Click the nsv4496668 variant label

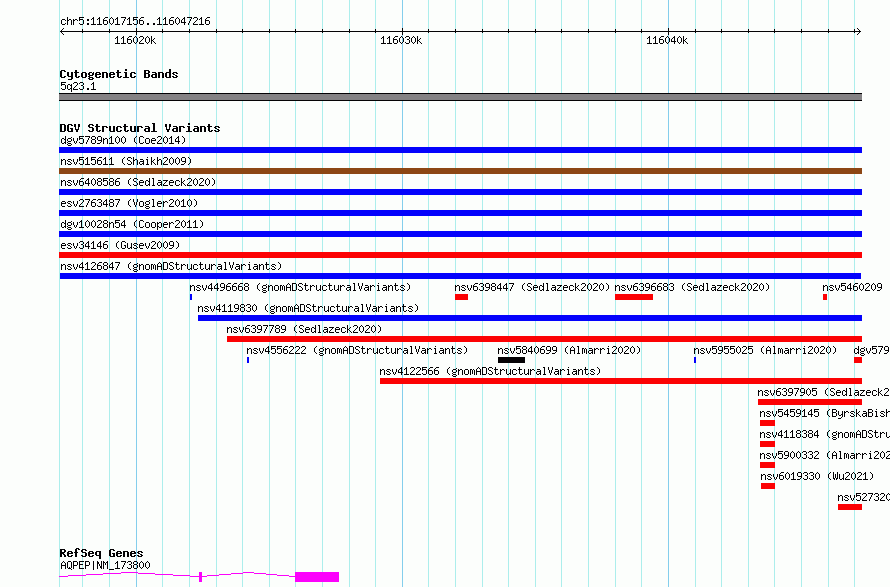300,287
